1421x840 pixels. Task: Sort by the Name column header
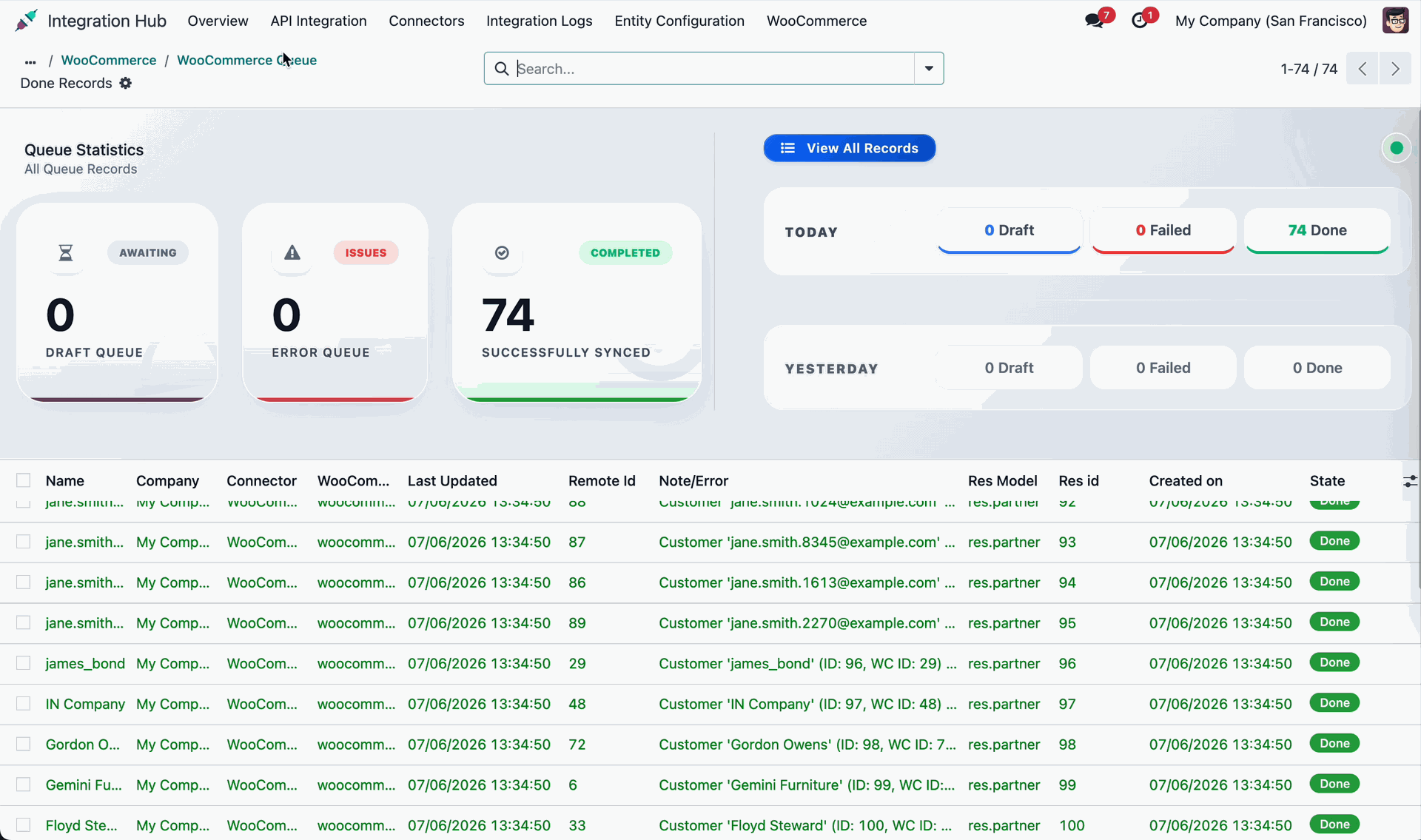(x=64, y=480)
